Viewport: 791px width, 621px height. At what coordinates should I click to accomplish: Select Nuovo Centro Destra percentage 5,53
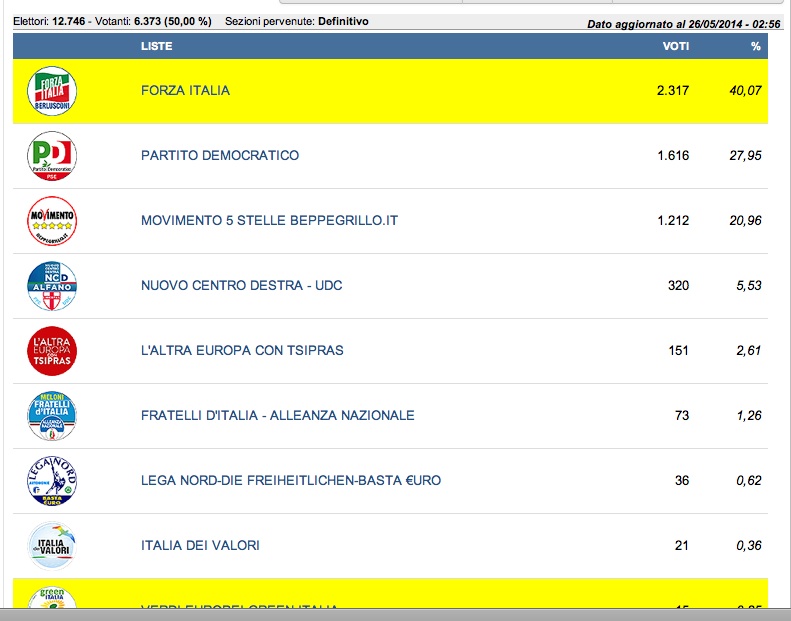pos(749,286)
